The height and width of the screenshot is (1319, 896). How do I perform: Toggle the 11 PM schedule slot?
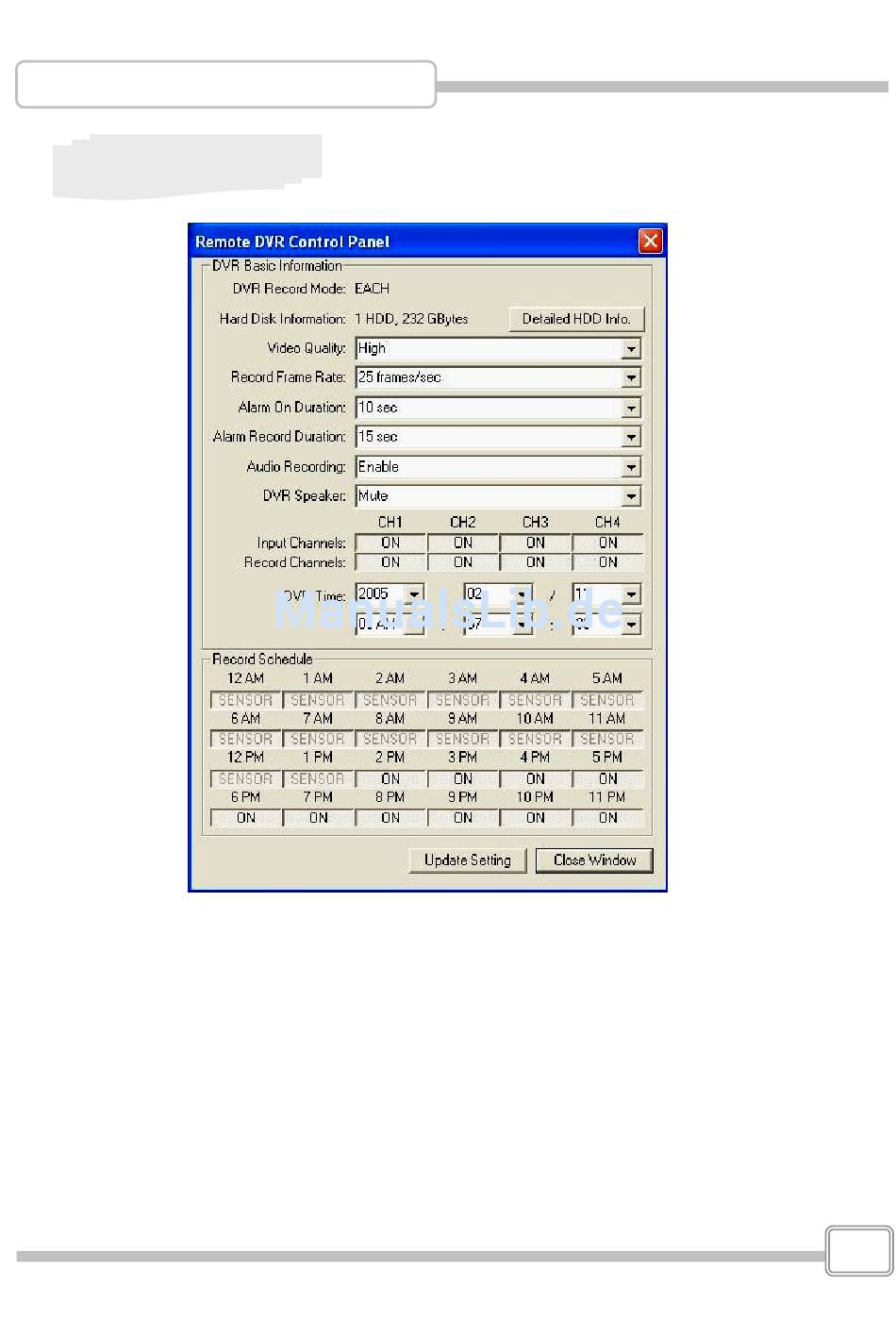click(x=608, y=818)
